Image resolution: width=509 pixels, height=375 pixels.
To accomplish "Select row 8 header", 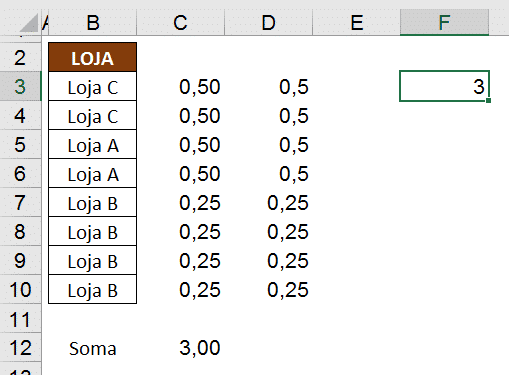I will 20,231.
